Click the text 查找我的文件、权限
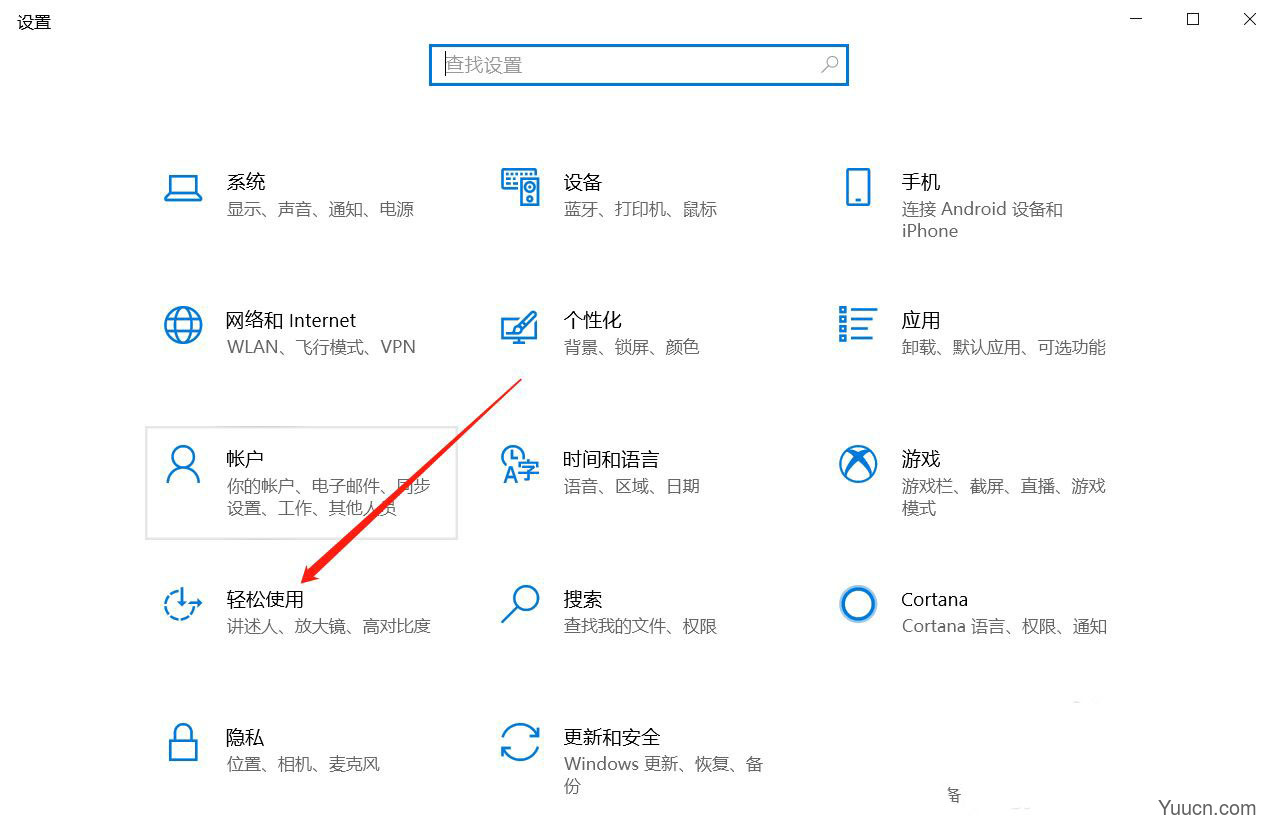 click(640, 626)
